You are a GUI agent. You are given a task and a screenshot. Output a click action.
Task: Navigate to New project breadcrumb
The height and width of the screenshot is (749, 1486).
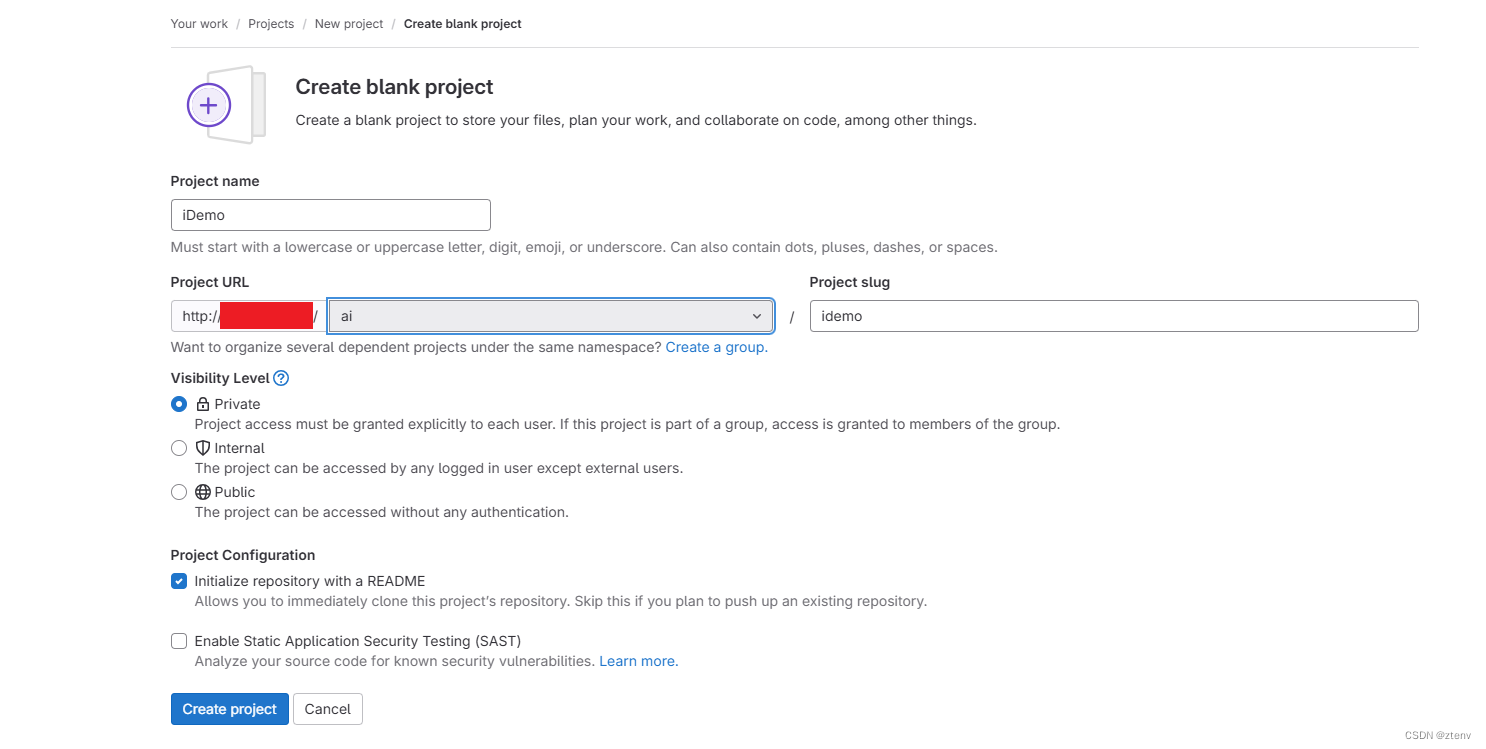[x=349, y=23]
